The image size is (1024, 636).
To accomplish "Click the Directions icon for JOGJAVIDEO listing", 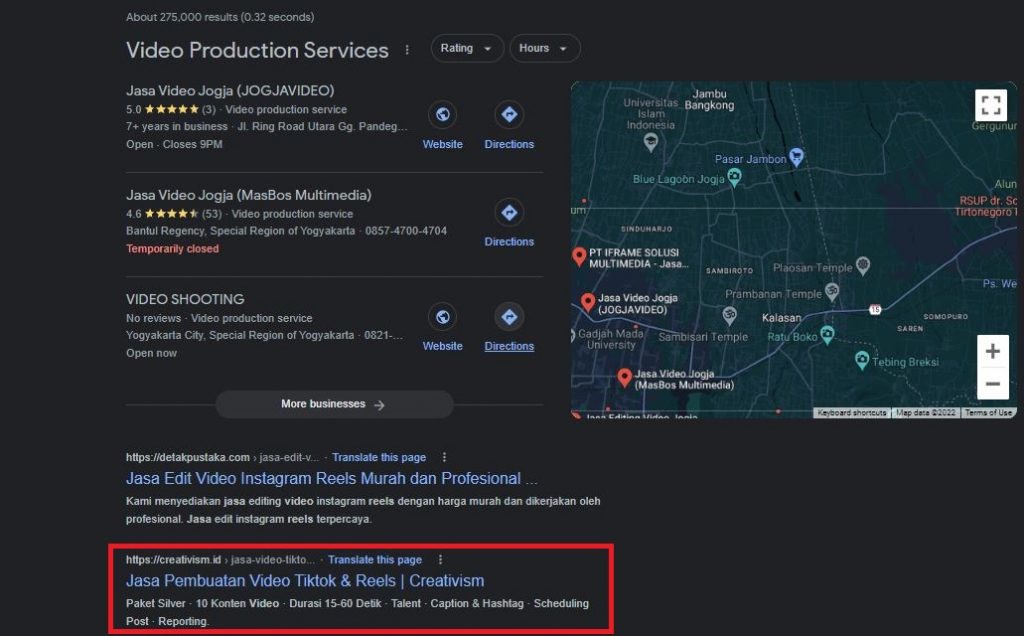I will coord(509,115).
